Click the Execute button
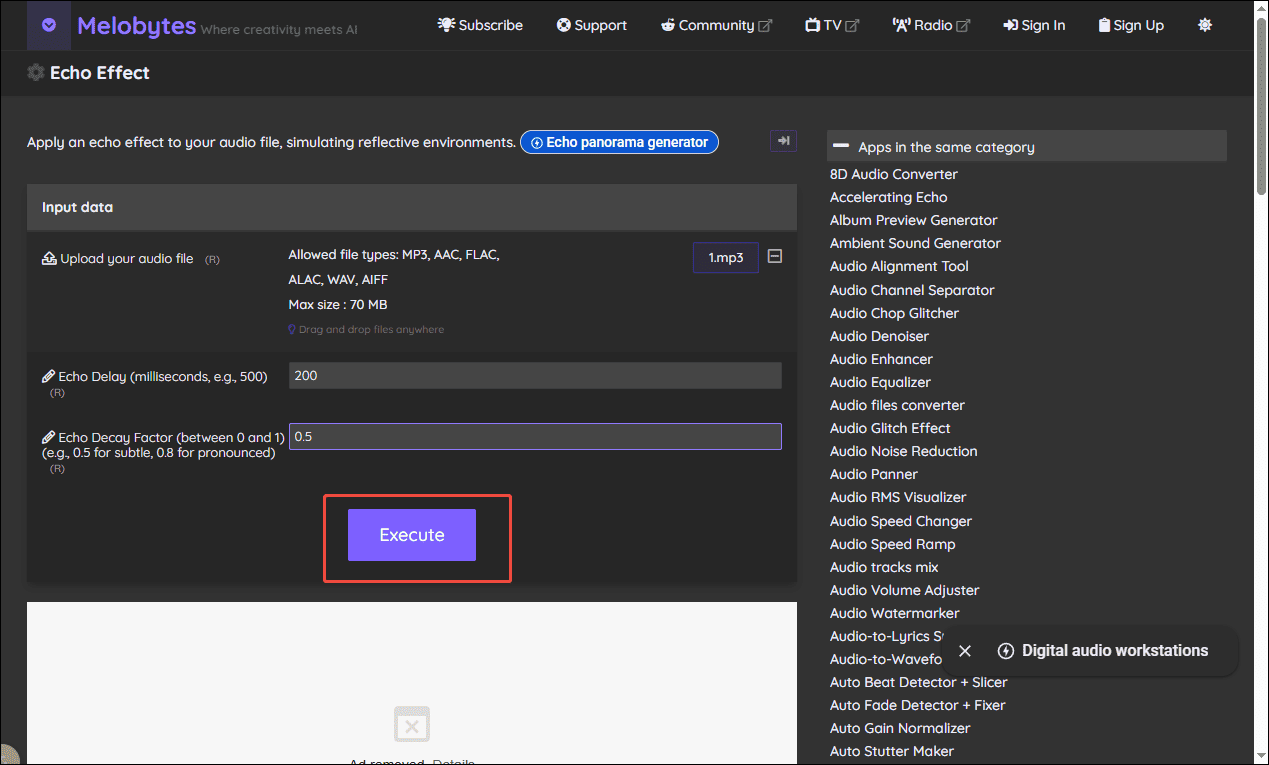The height and width of the screenshot is (765, 1269). tap(411, 535)
